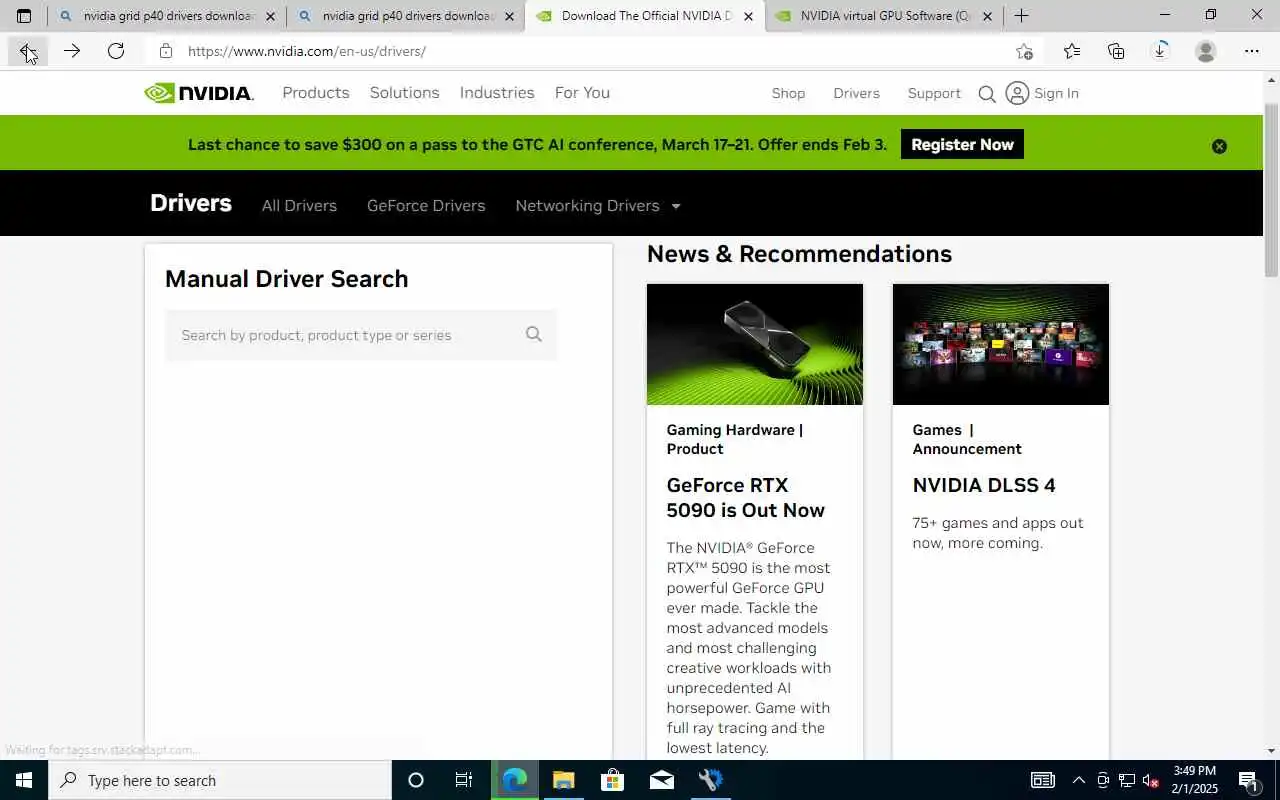Dismiss the green GTC banner
Viewport: 1280px width, 800px height.
pos(1219,146)
